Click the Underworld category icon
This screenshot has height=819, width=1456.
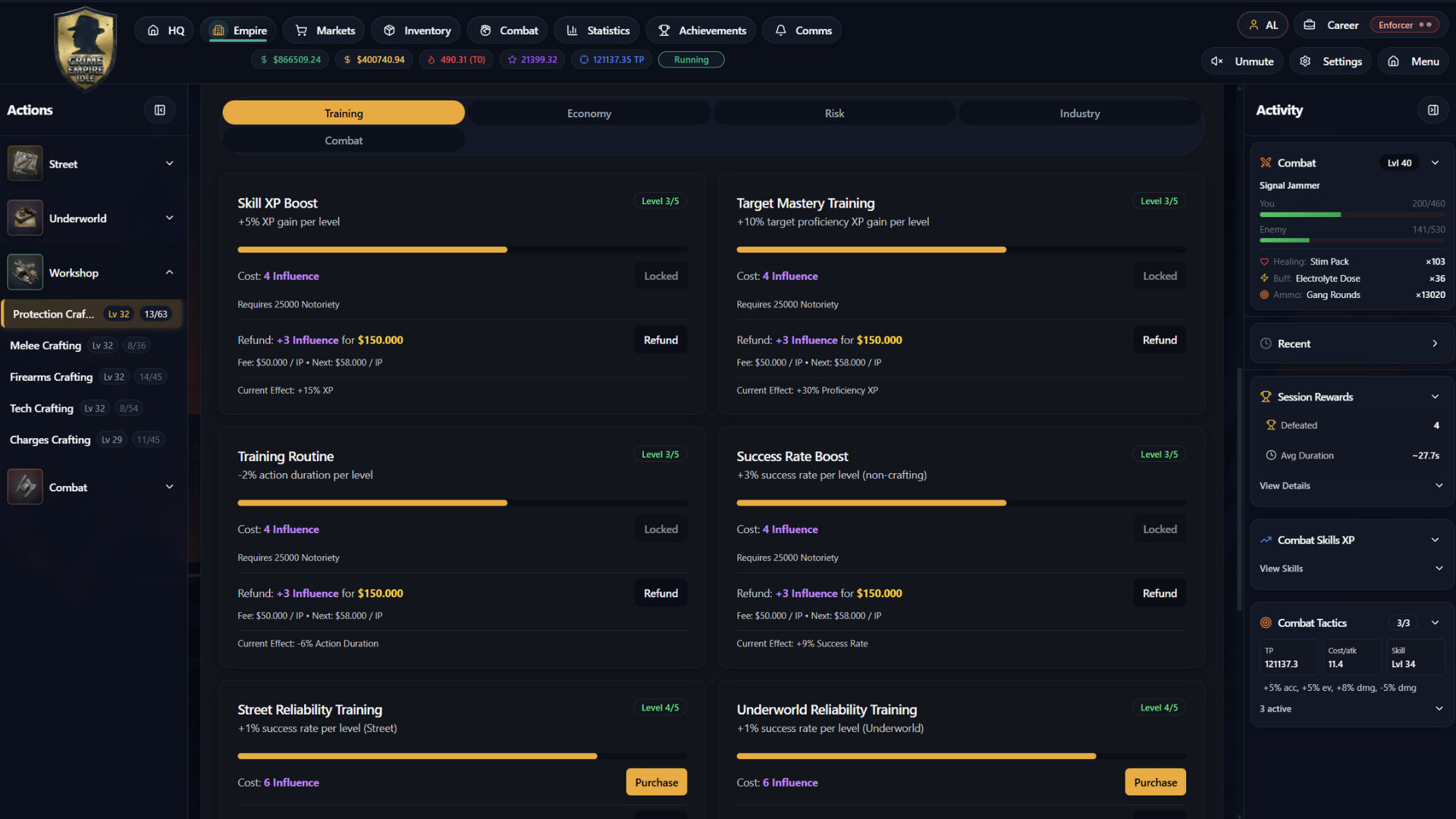tap(25, 218)
